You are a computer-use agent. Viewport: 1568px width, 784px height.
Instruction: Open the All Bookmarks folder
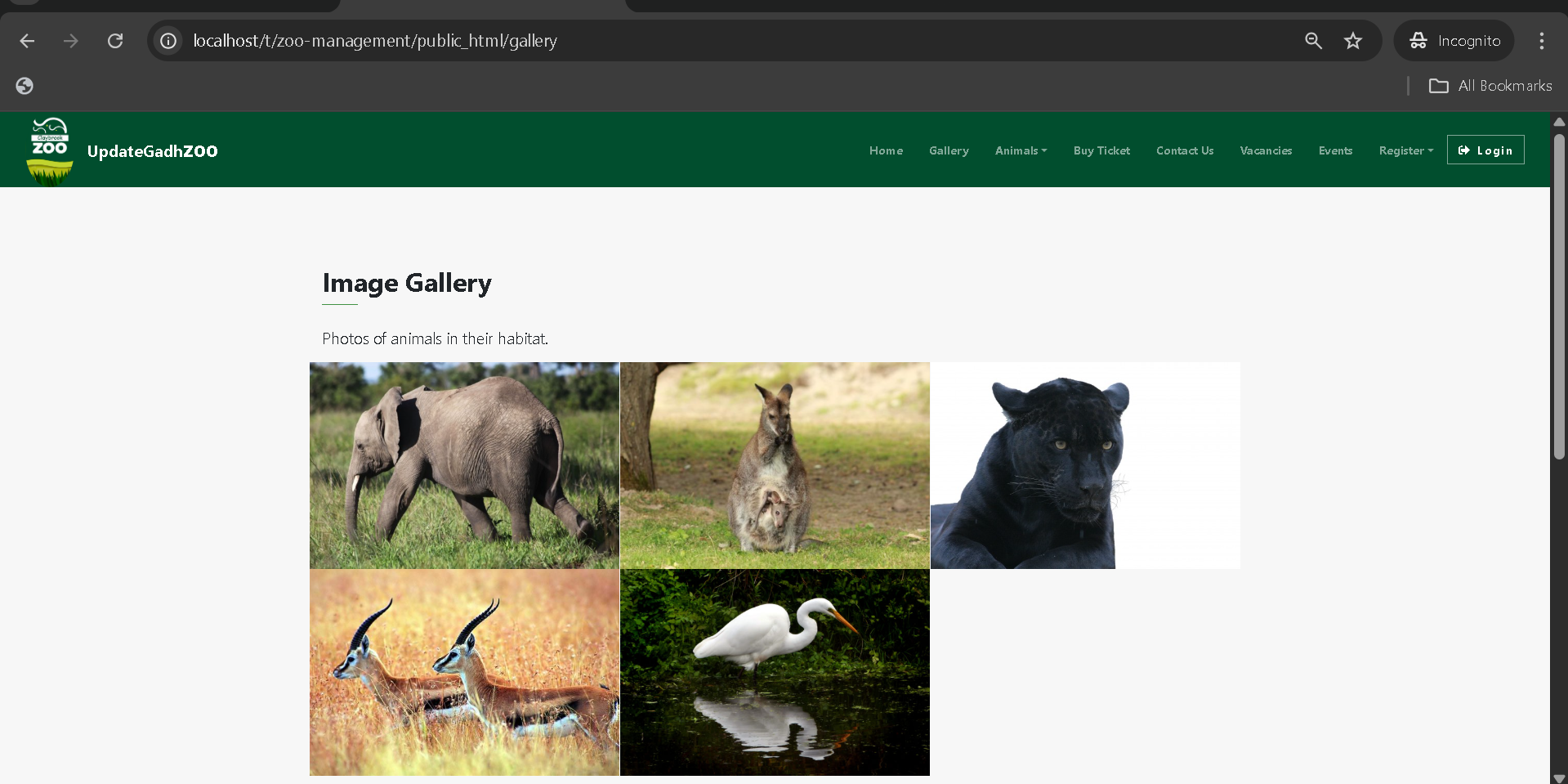pyautogui.click(x=1490, y=86)
